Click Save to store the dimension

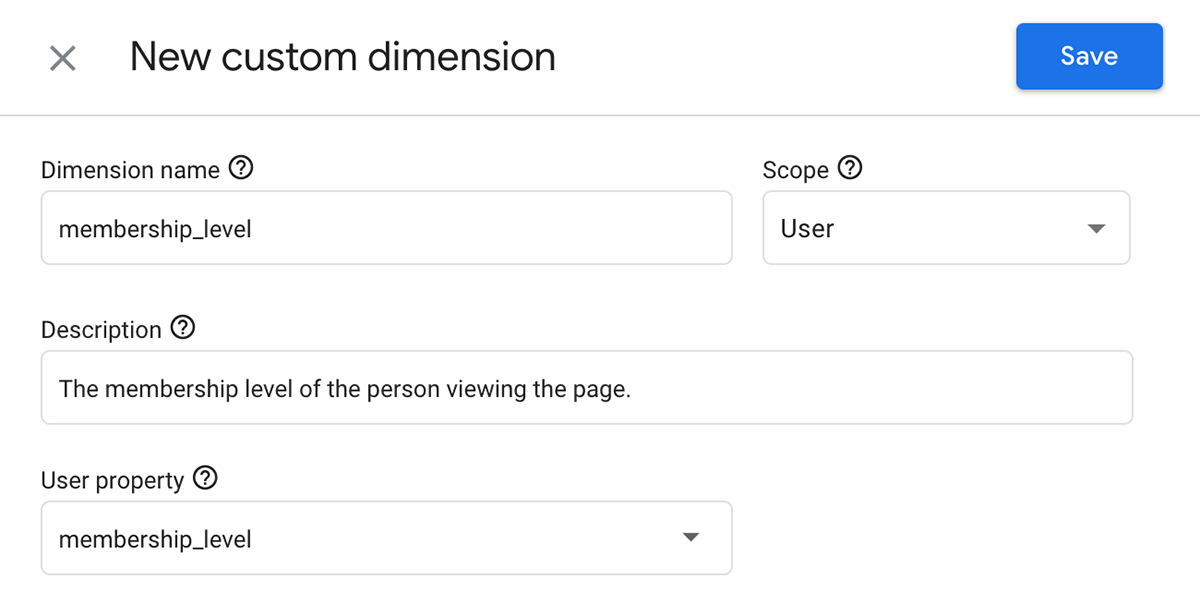[x=1089, y=56]
